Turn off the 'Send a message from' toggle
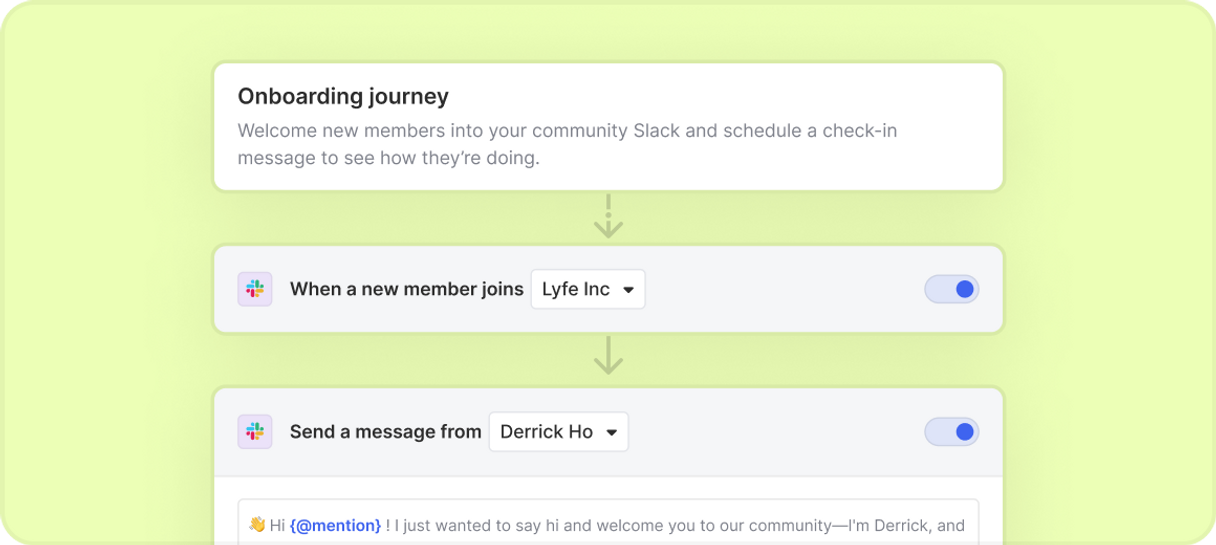Viewport: 1216px width, 545px height. (x=951, y=432)
